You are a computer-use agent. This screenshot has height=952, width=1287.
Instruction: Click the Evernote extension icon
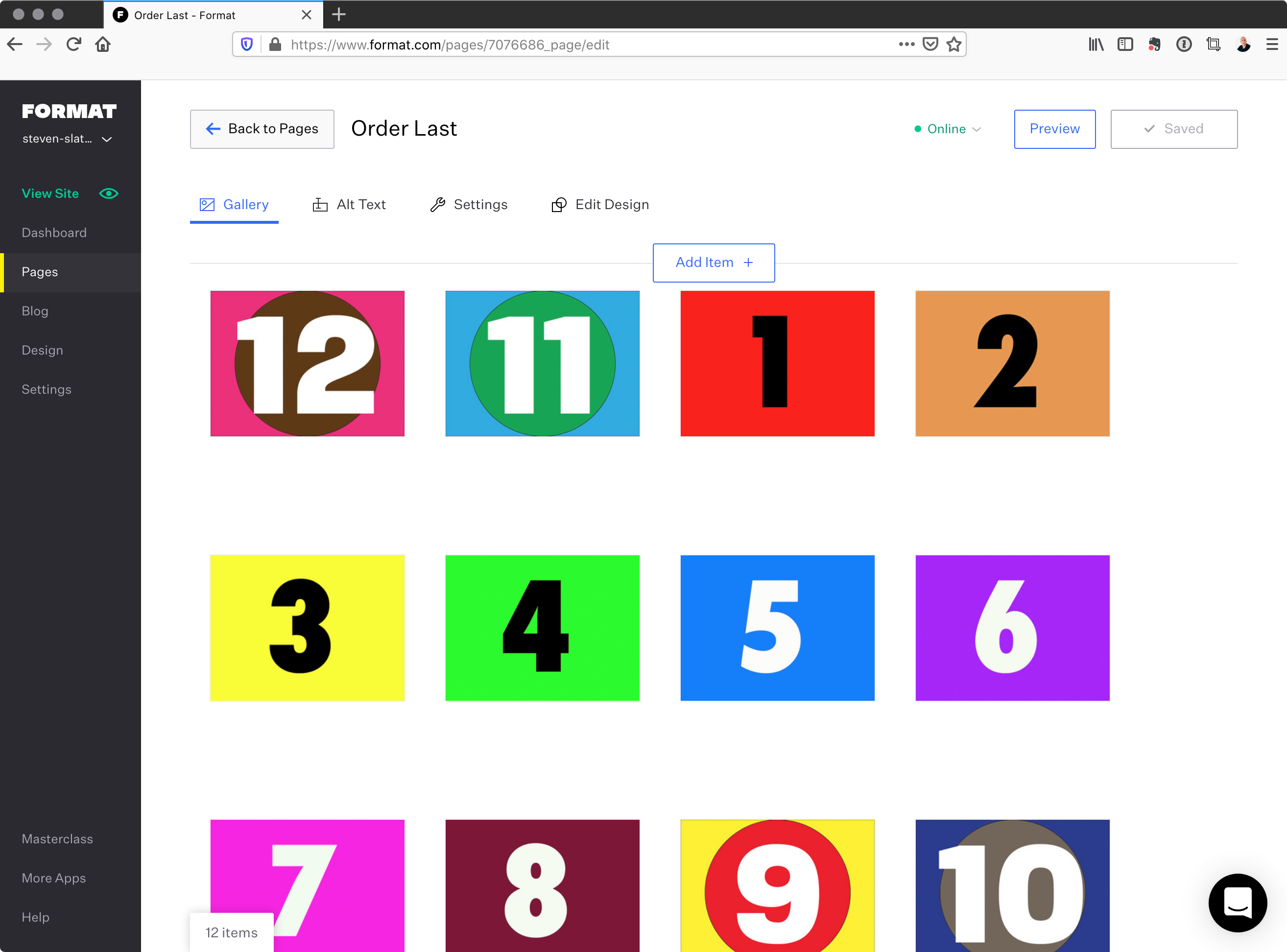pos(1154,45)
